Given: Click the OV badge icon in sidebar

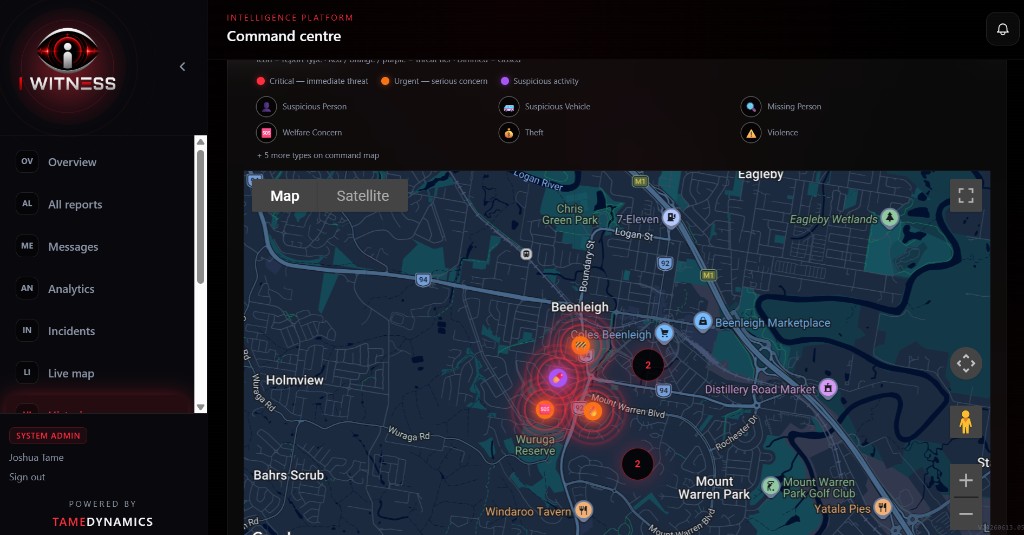Looking at the screenshot, I should (27, 161).
